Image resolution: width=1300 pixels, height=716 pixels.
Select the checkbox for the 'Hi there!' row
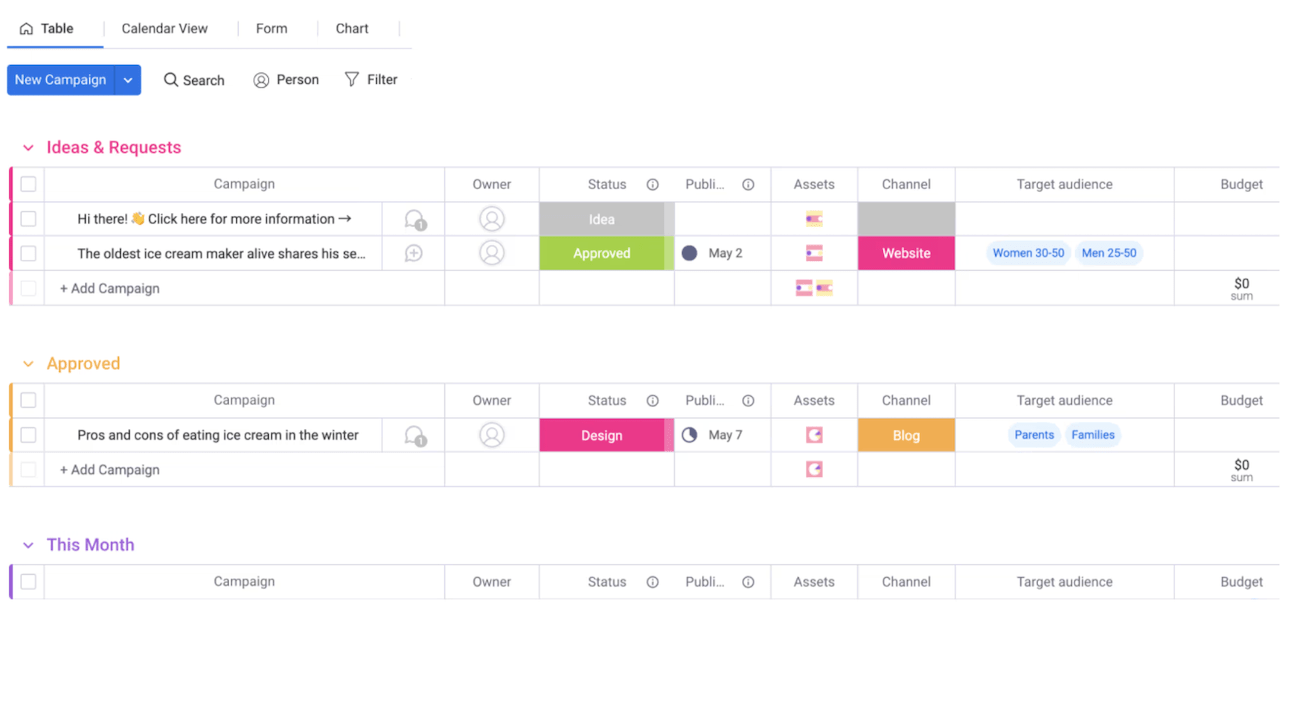coord(28,218)
